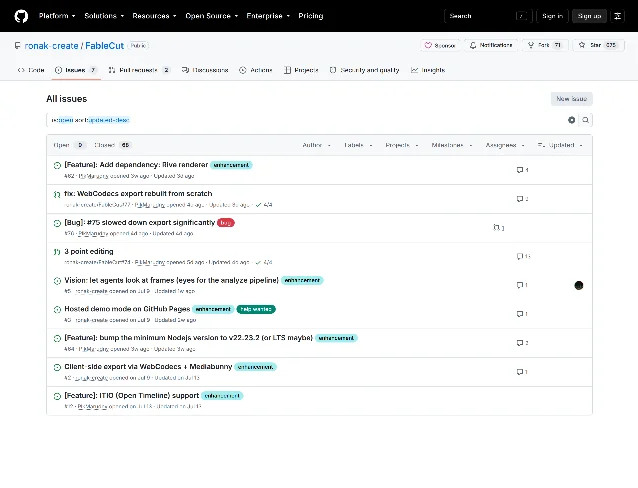Open the Assignees filter dropdown
This screenshot has height=488, width=638.
click(505, 145)
